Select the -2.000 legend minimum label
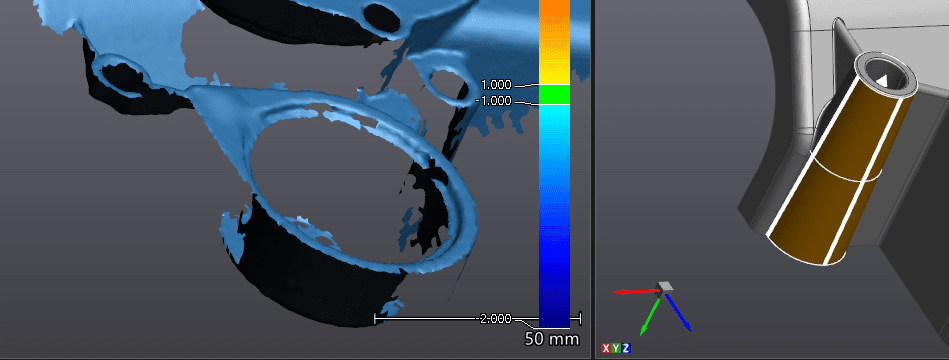This screenshot has width=949, height=360. tap(495, 318)
